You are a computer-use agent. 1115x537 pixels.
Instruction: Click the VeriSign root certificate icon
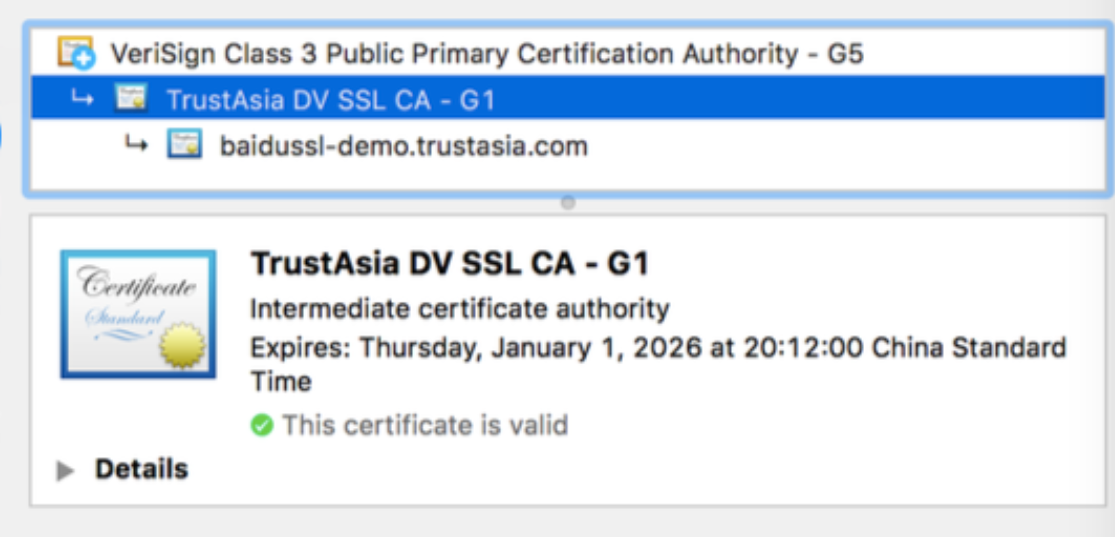point(75,52)
